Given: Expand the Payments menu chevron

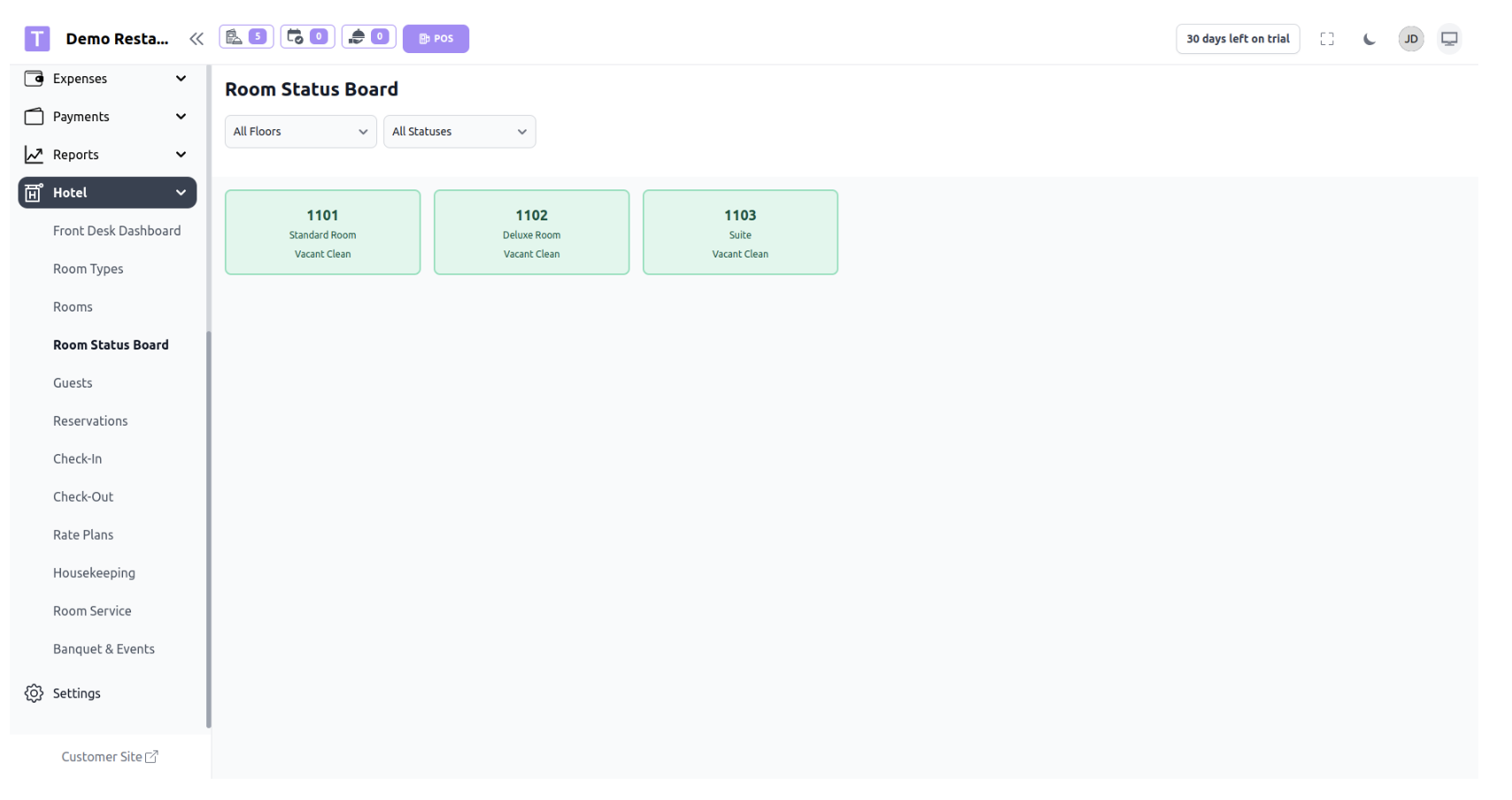Looking at the screenshot, I should click(x=181, y=117).
